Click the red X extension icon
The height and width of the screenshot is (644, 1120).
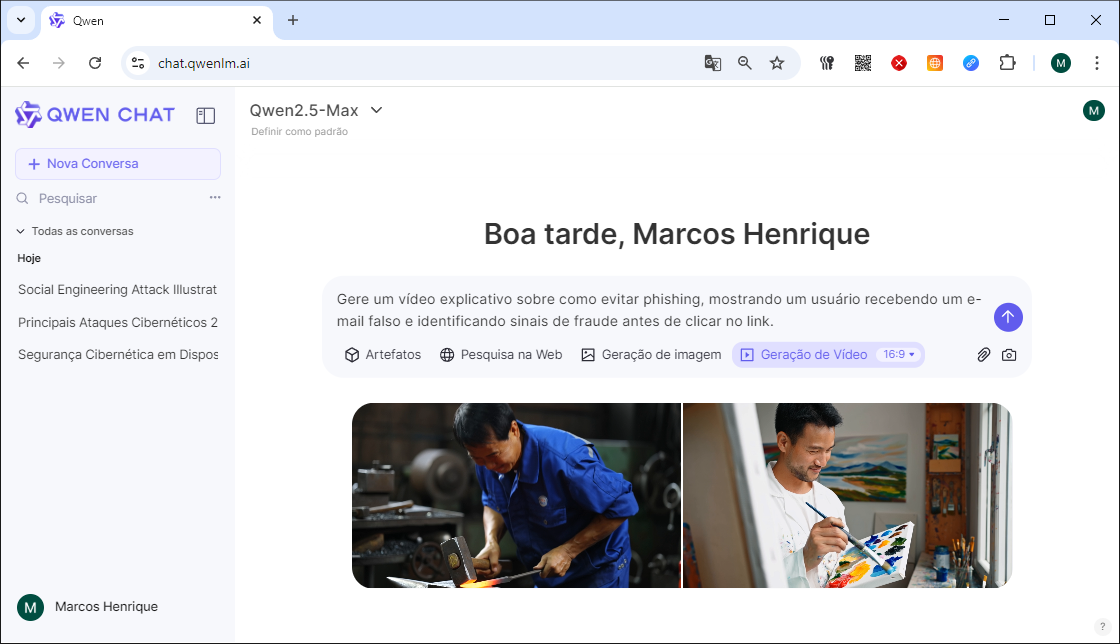tap(899, 63)
